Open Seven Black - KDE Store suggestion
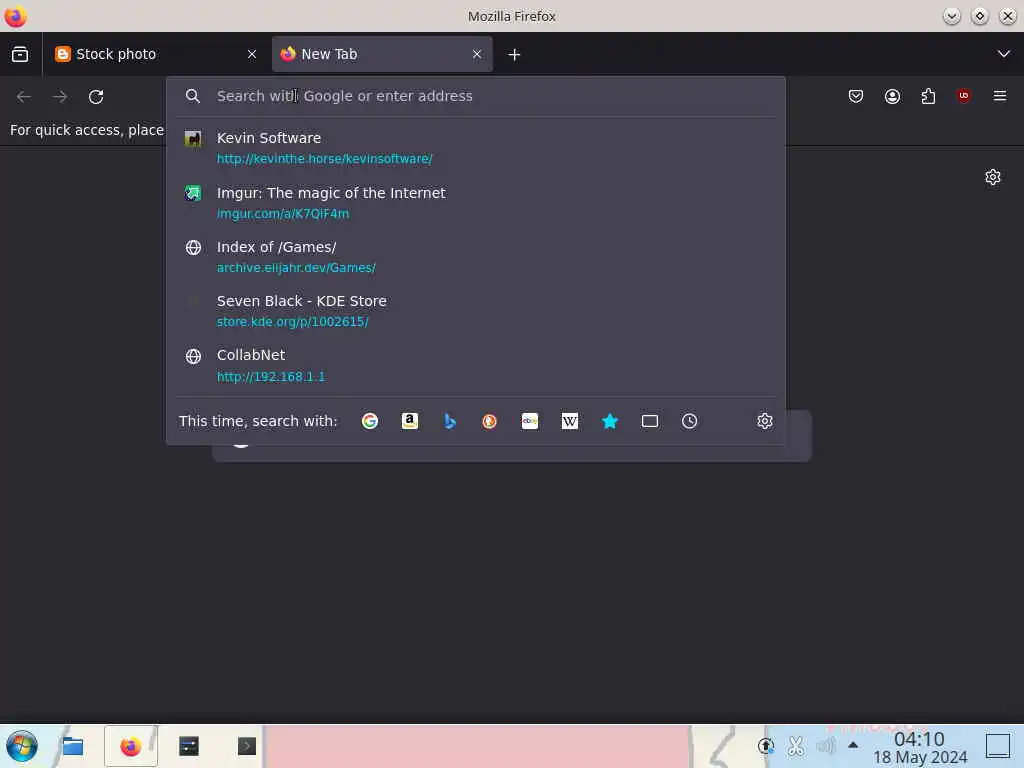This screenshot has height=768, width=1024. tap(476, 312)
